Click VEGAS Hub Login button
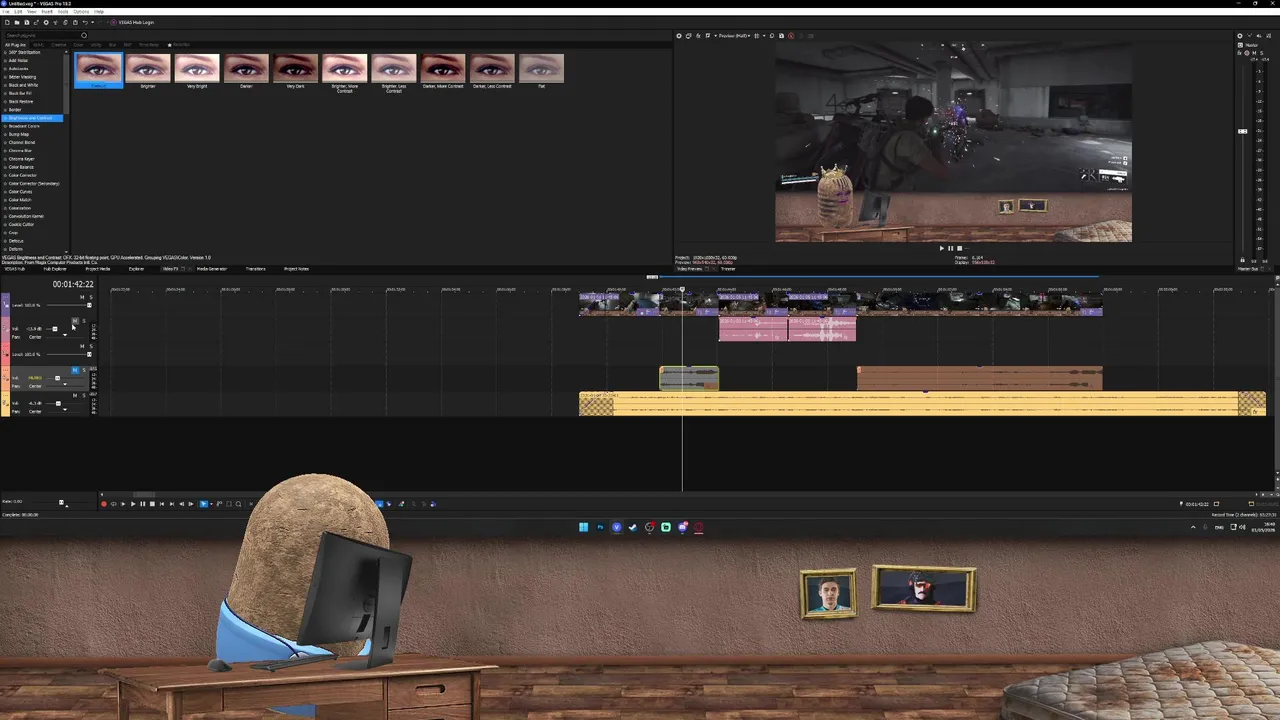Image resolution: width=1280 pixels, height=720 pixels. click(x=131, y=22)
